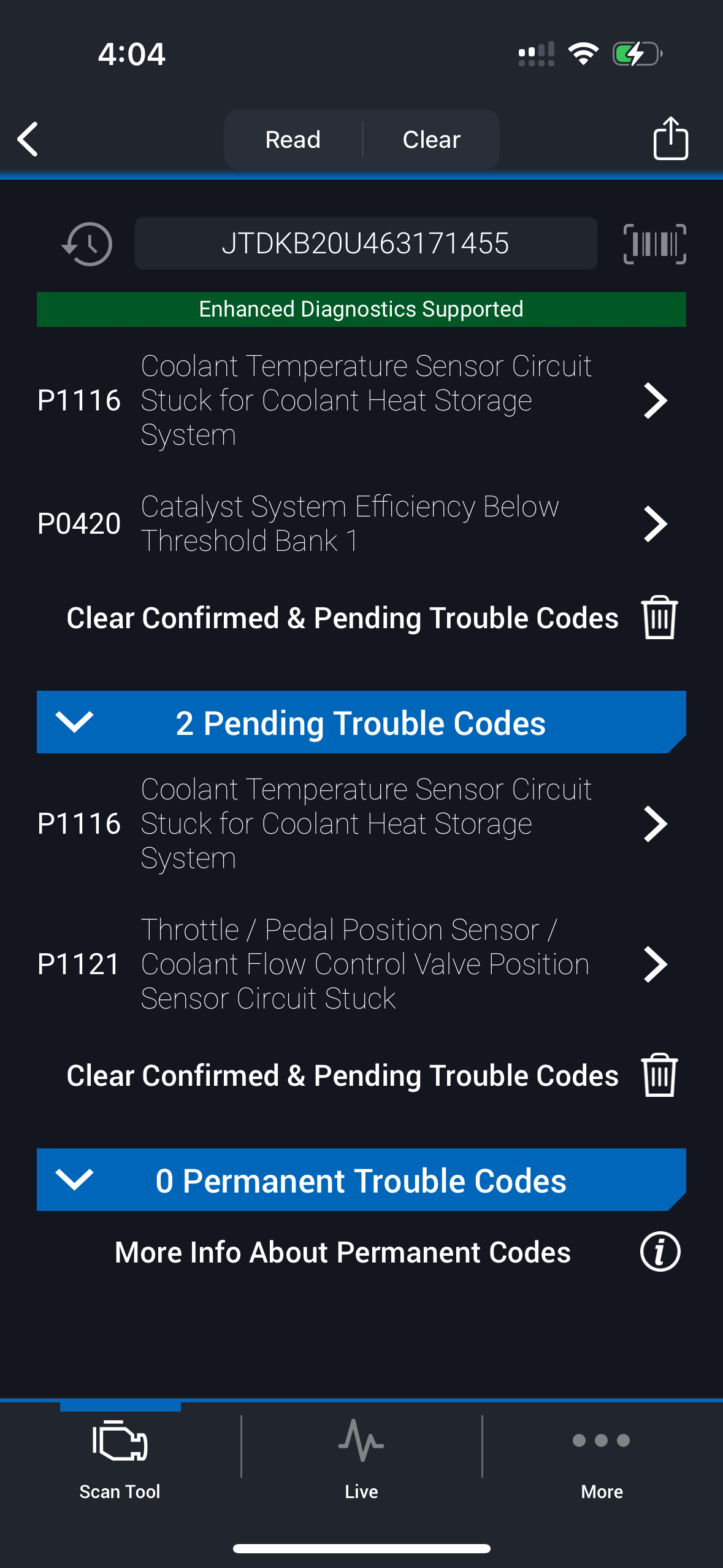Select the Clear segment

point(431,140)
